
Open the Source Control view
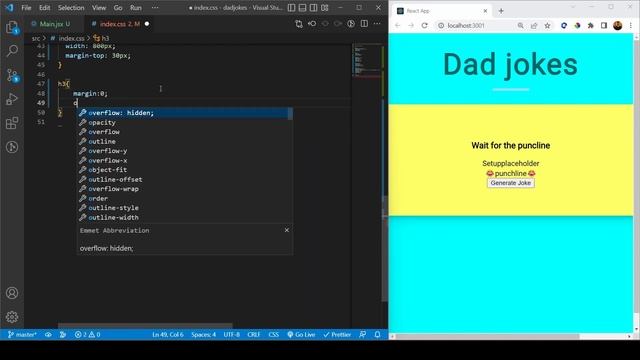click(12, 75)
